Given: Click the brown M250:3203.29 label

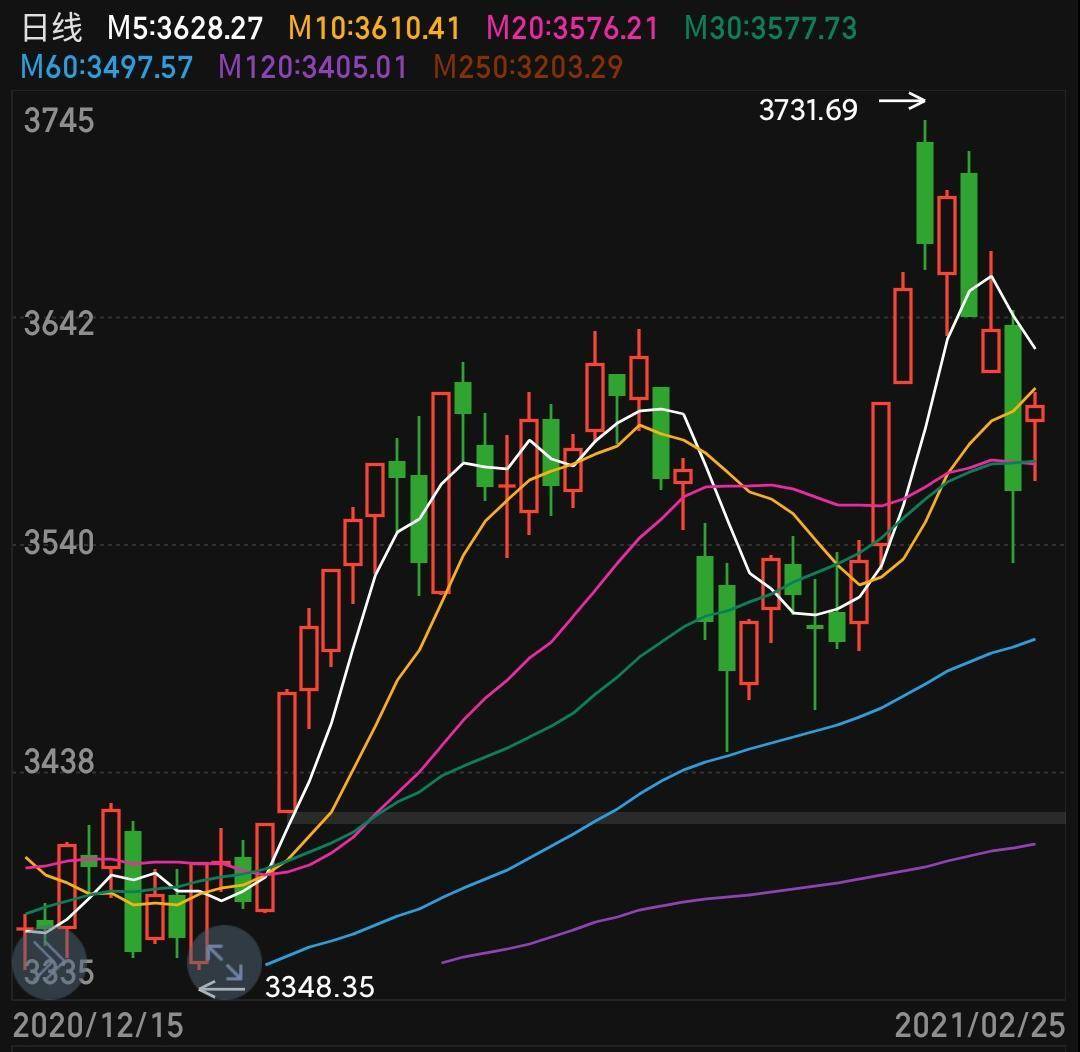Looking at the screenshot, I should coord(528,67).
